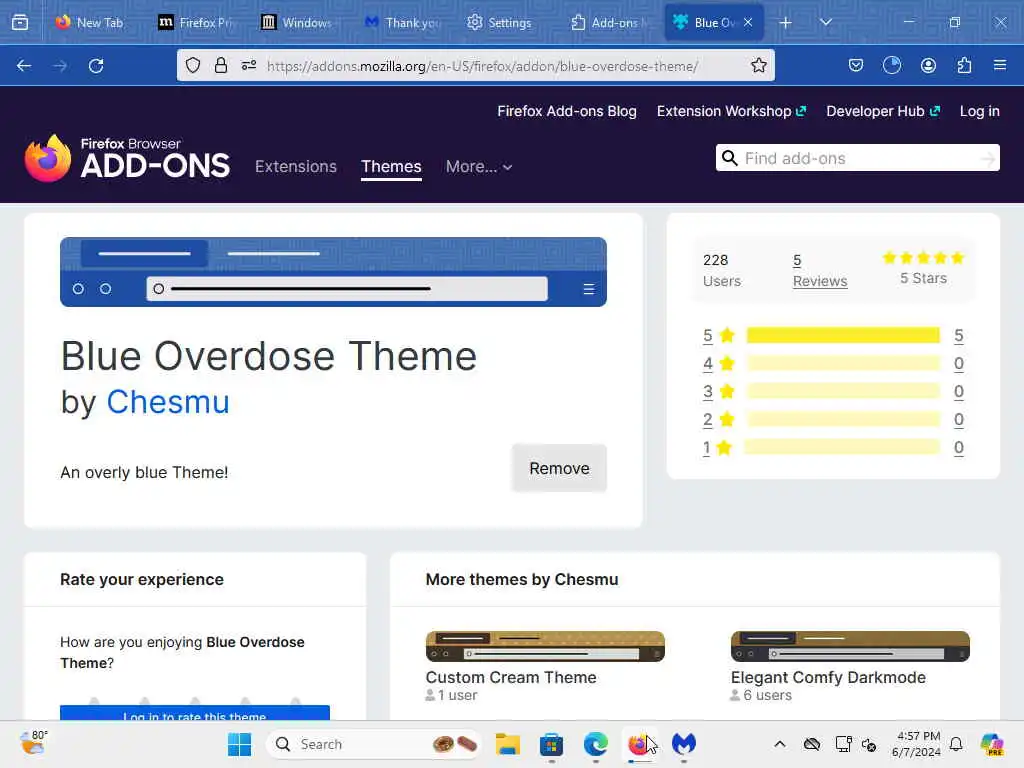1024x768 pixels.
Task: Open the Elegant Comfy Darkmode theme link
Action: pos(827,677)
